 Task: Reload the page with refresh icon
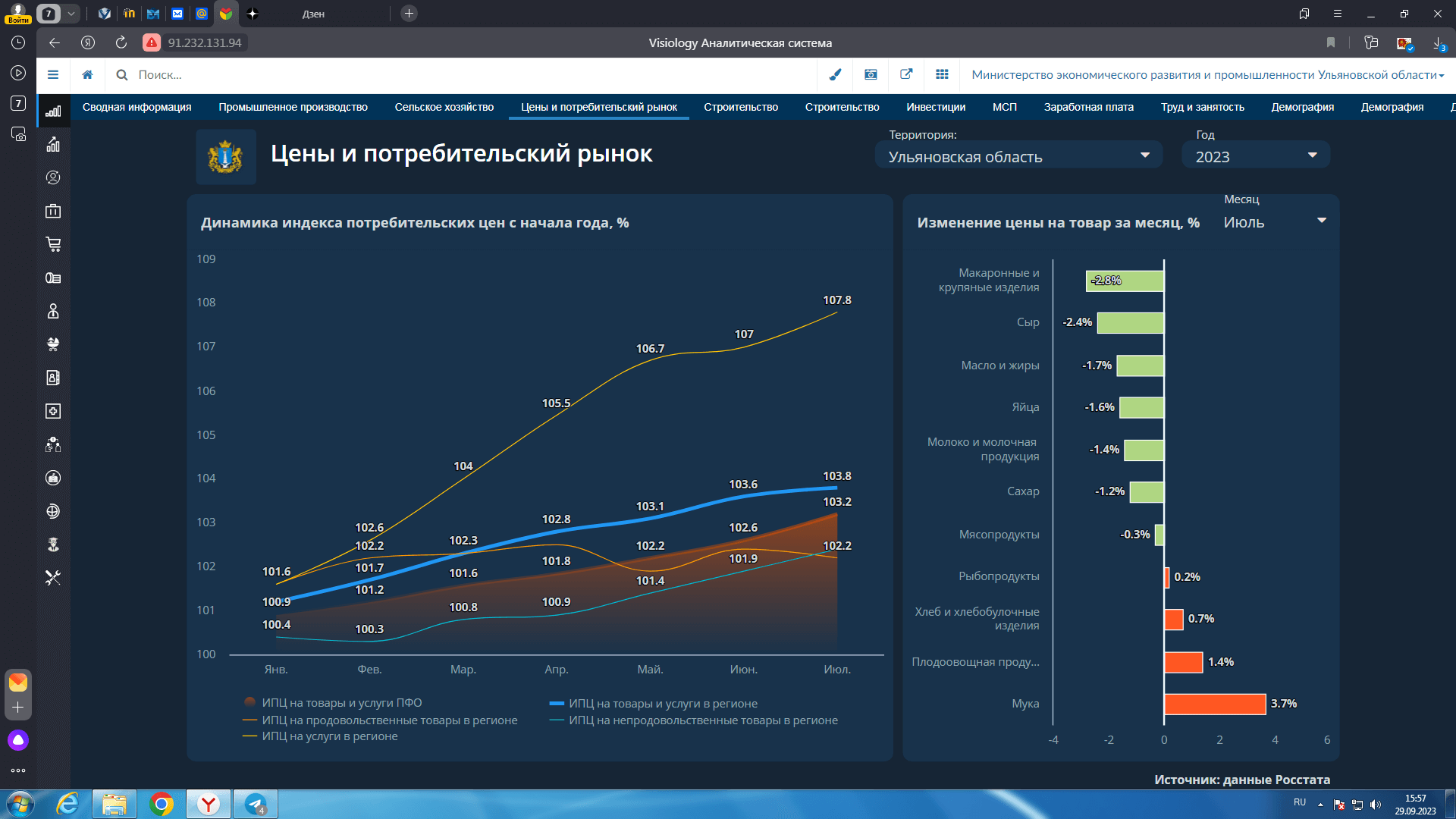(121, 42)
